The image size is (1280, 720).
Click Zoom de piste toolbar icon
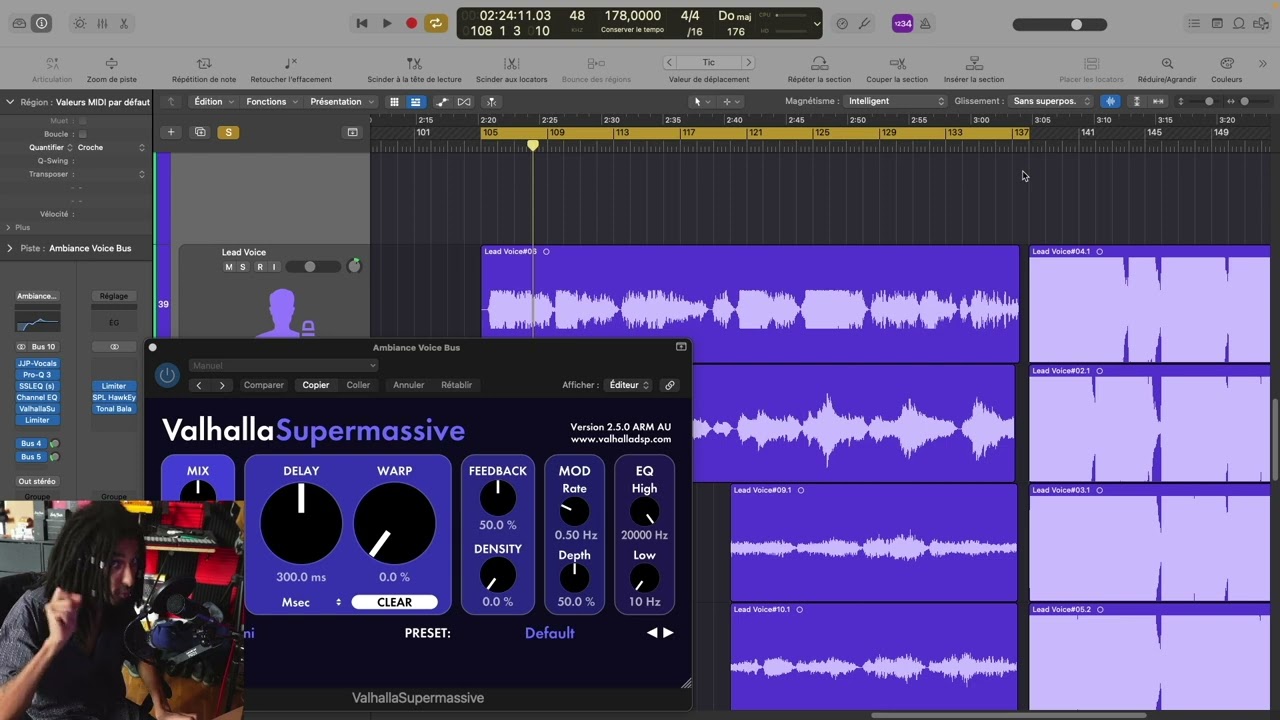111,63
